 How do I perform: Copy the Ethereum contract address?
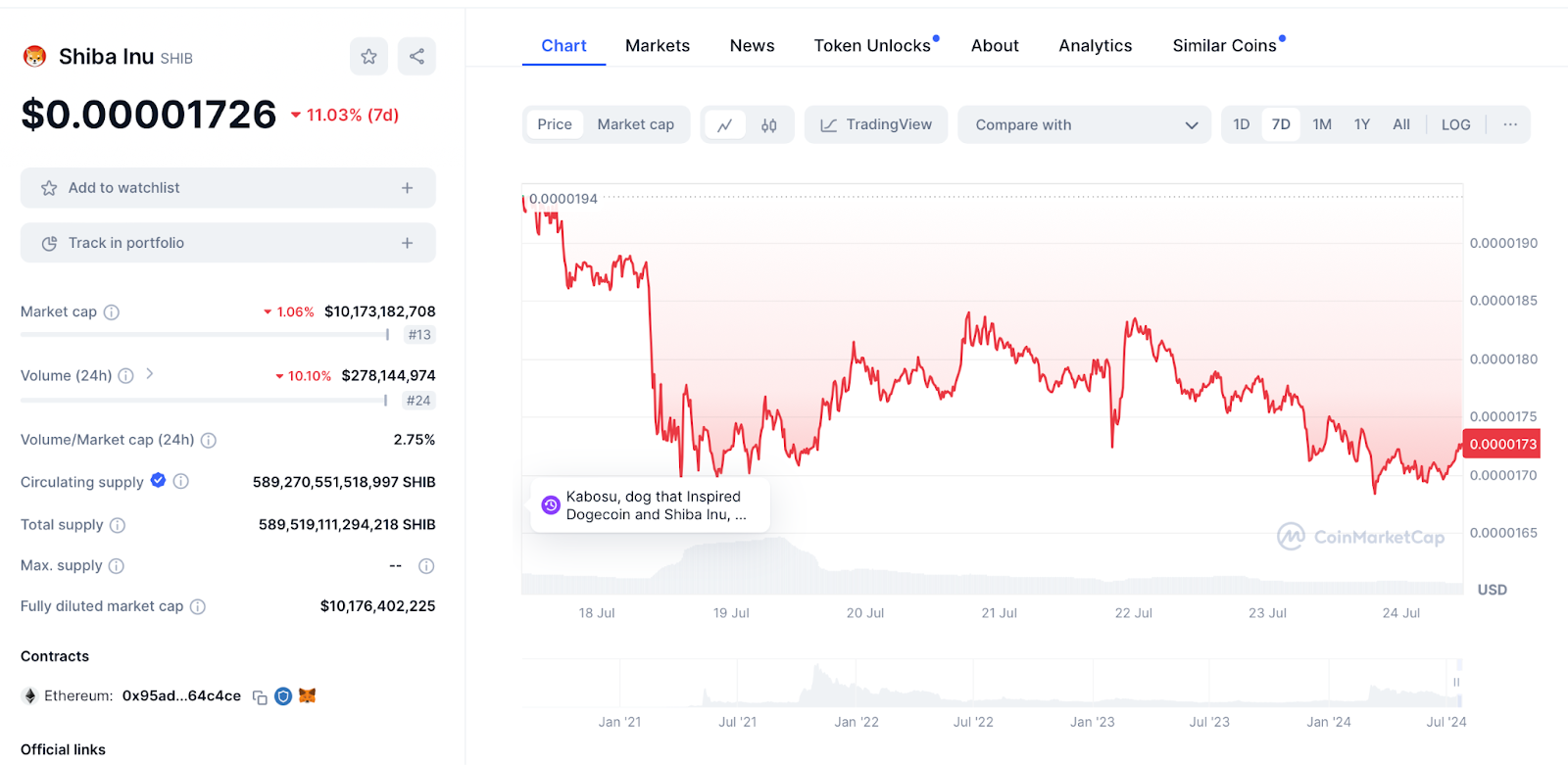coord(260,697)
